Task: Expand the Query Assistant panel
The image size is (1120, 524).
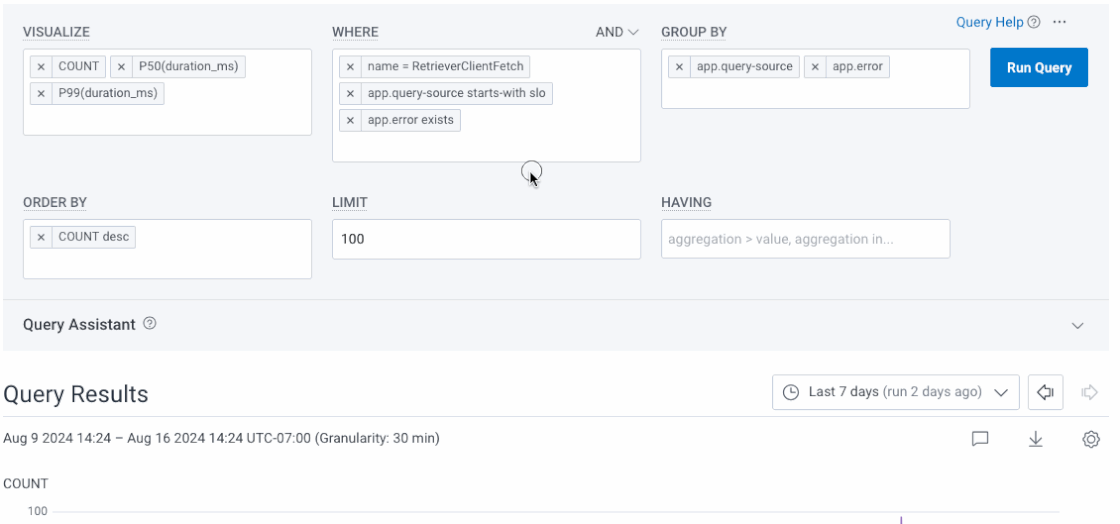Action: pyautogui.click(x=1077, y=325)
